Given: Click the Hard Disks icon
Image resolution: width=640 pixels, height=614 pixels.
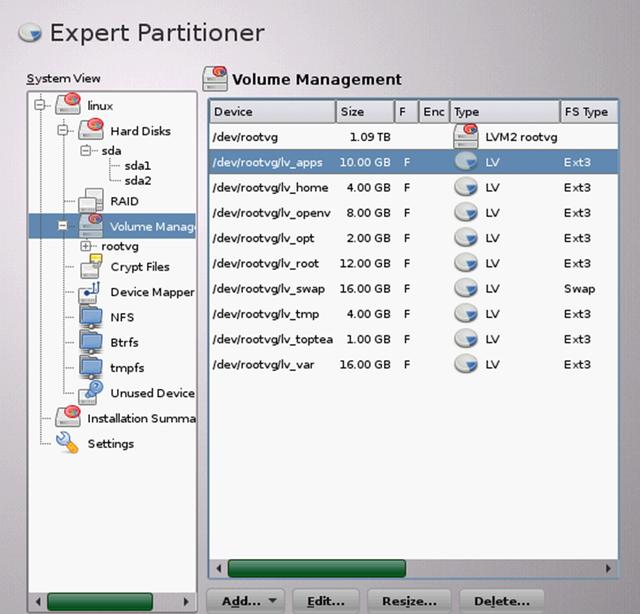Looking at the screenshot, I should coord(91,129).
